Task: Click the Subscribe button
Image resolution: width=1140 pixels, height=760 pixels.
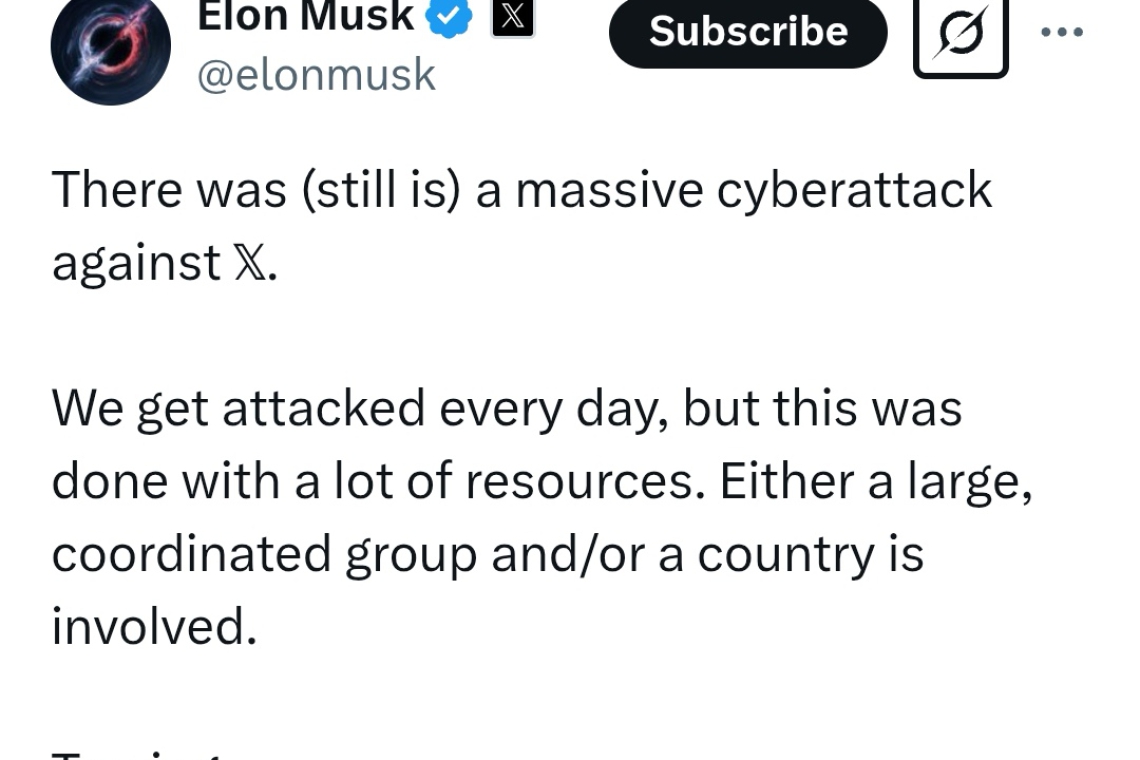Action: tap(748, 32)
